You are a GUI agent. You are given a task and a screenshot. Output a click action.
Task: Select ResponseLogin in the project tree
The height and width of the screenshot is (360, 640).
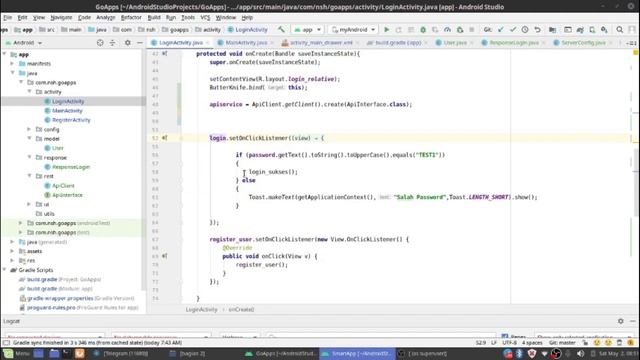(x=71, y=167)
